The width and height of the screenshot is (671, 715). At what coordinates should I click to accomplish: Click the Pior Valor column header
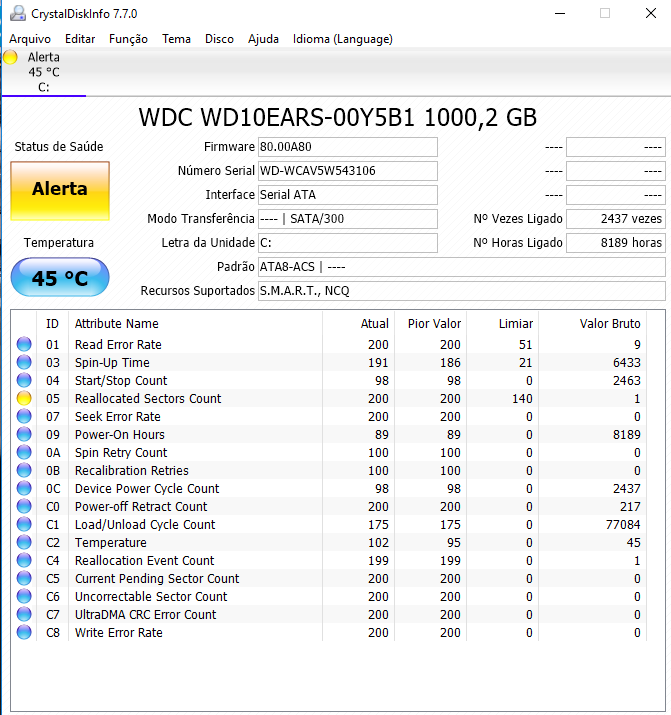pos(431,324)
